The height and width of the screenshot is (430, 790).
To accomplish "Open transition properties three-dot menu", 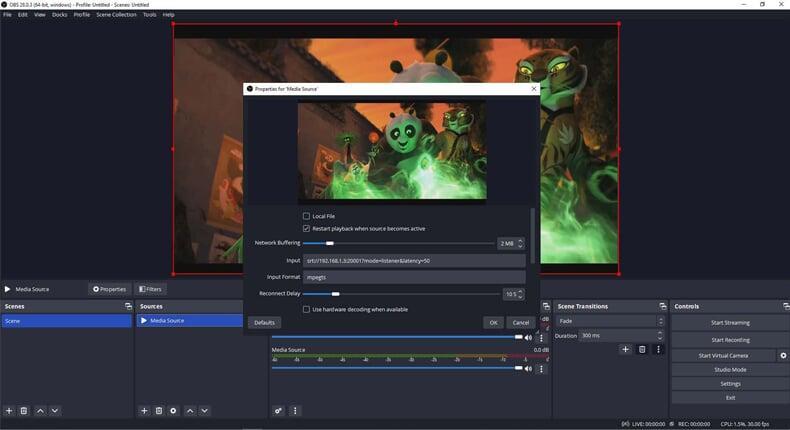I will (x=658, y=349).
